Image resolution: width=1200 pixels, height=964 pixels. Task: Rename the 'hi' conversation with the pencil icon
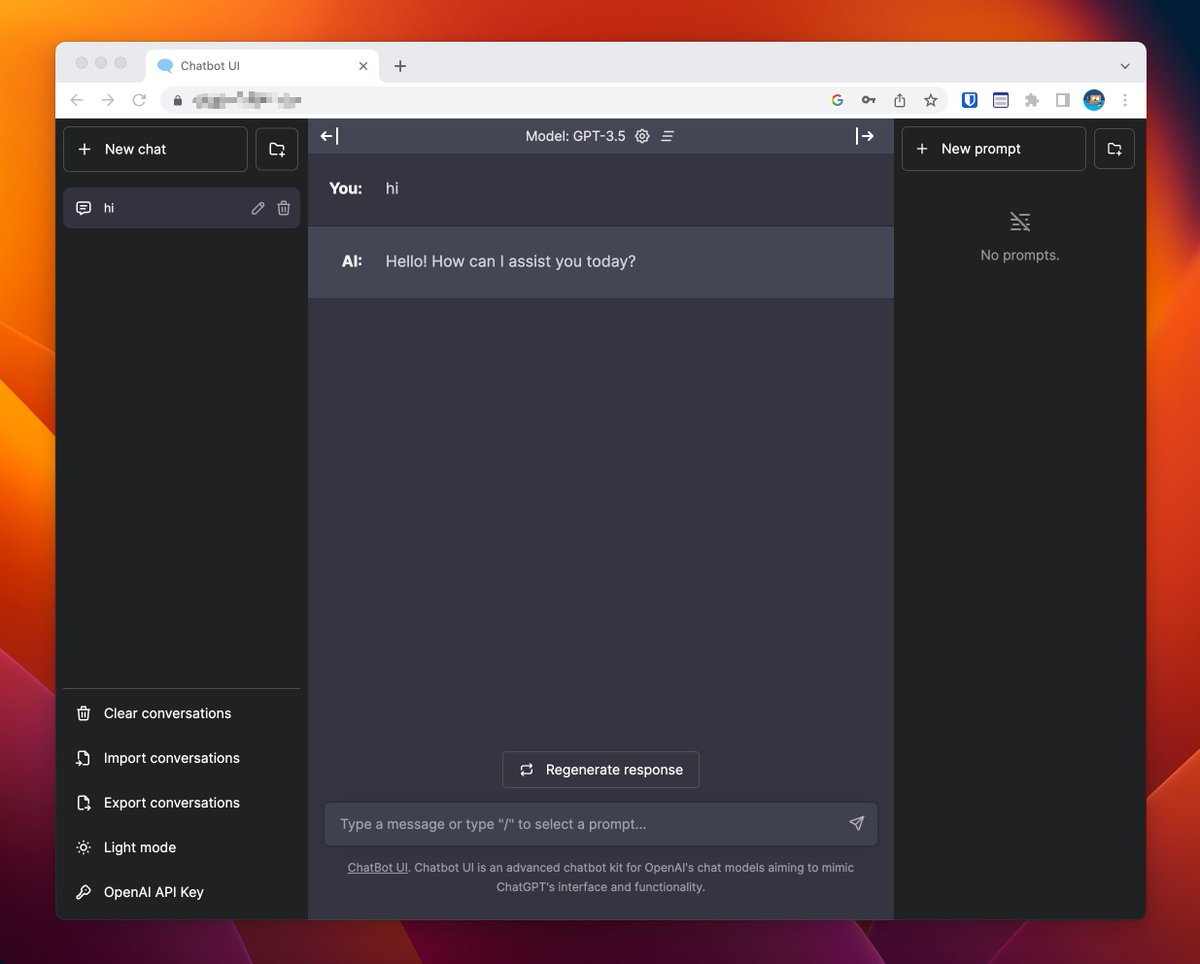[258, 208]
